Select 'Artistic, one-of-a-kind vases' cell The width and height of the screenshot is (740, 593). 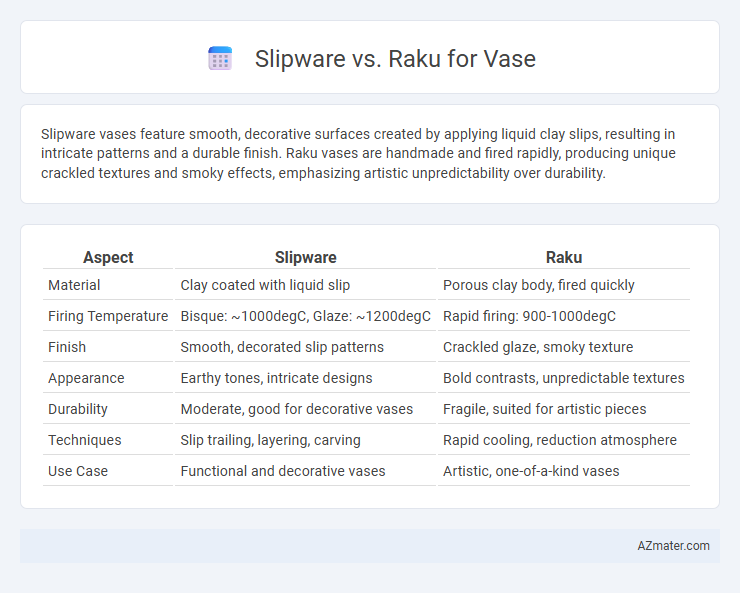[531, 471]
